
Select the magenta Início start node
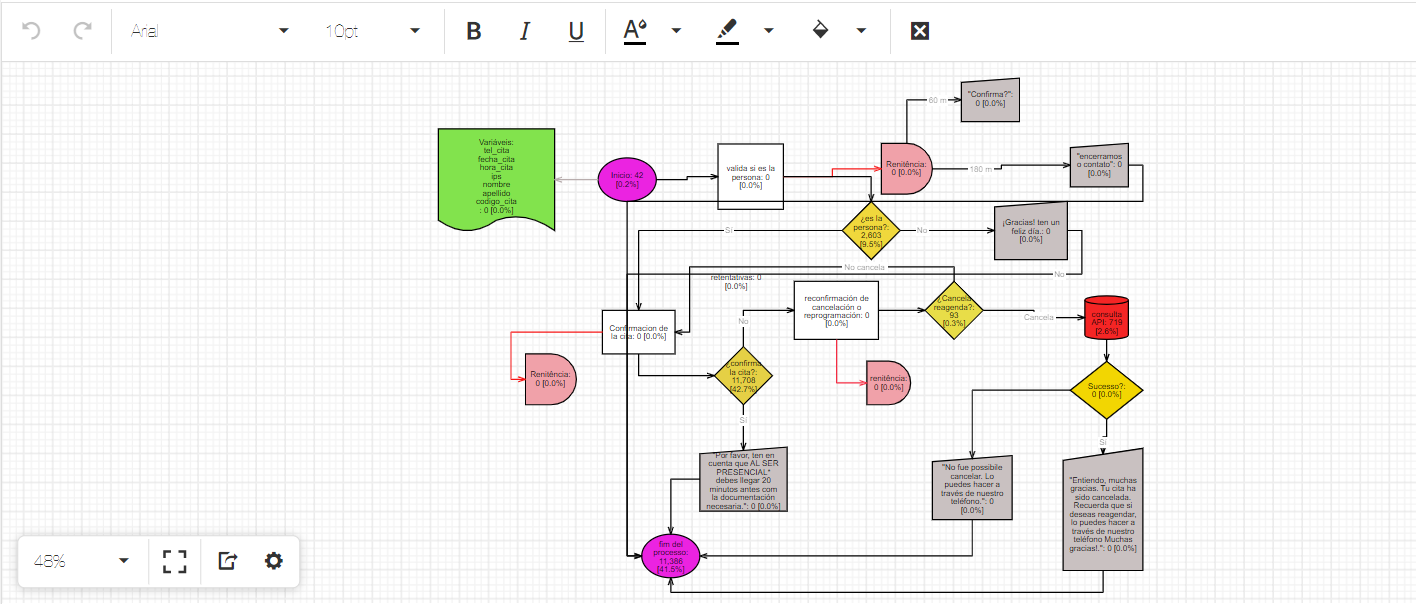pos(627,180)
